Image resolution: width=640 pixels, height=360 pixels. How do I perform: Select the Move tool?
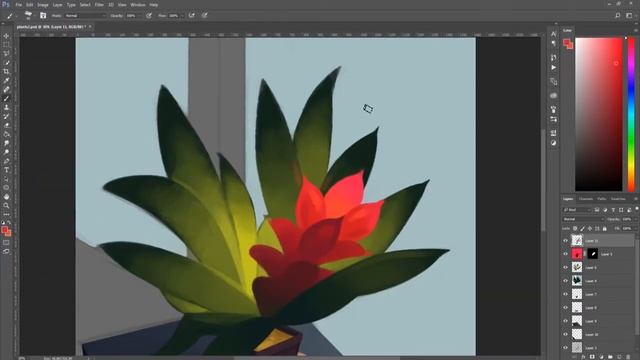tap(6, 36)
